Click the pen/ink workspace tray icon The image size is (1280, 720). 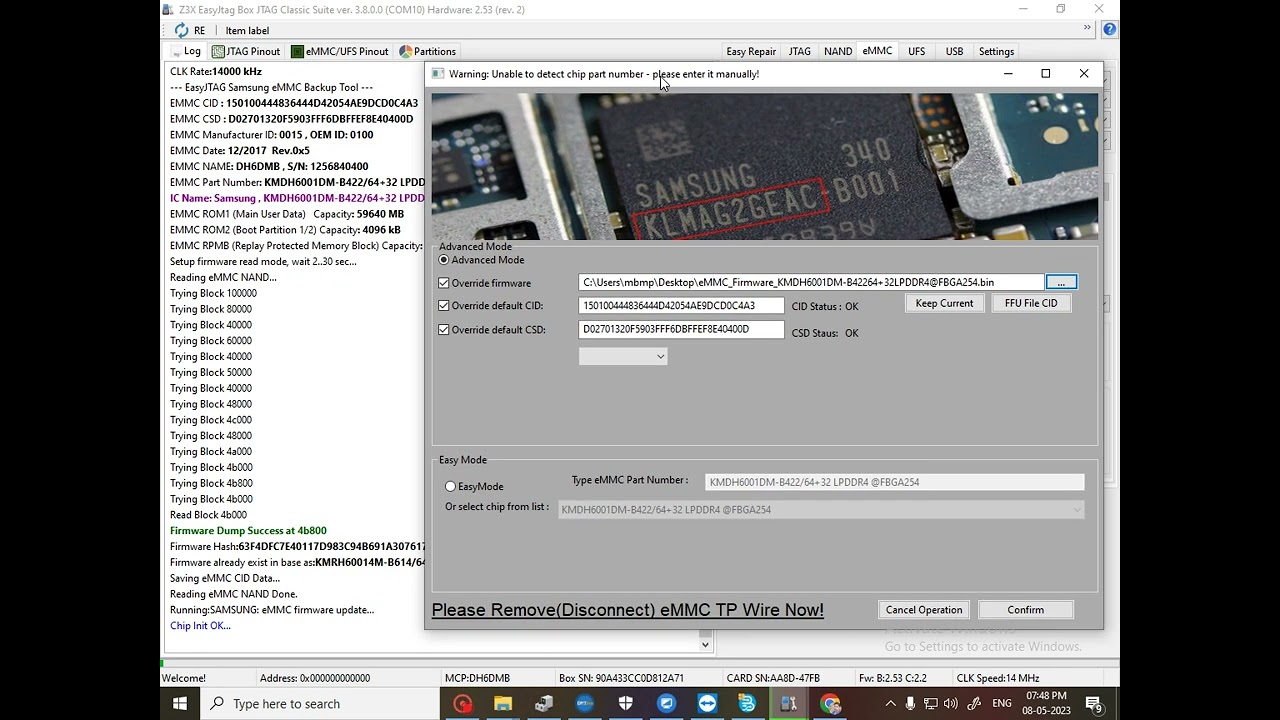(x=975, y=704)
